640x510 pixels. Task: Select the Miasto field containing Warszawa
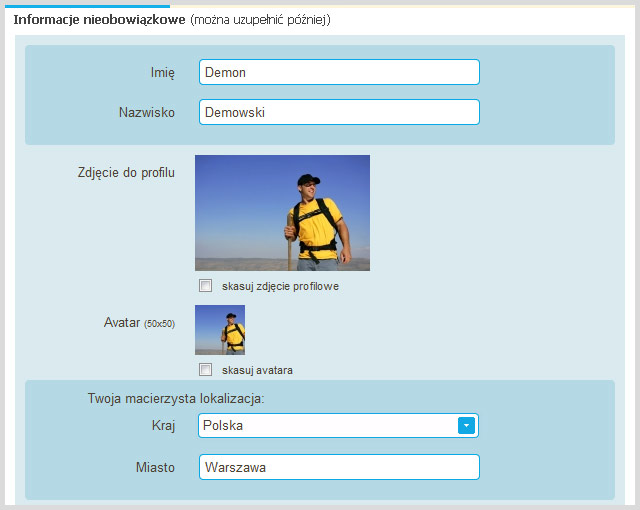tap(339, 467)
